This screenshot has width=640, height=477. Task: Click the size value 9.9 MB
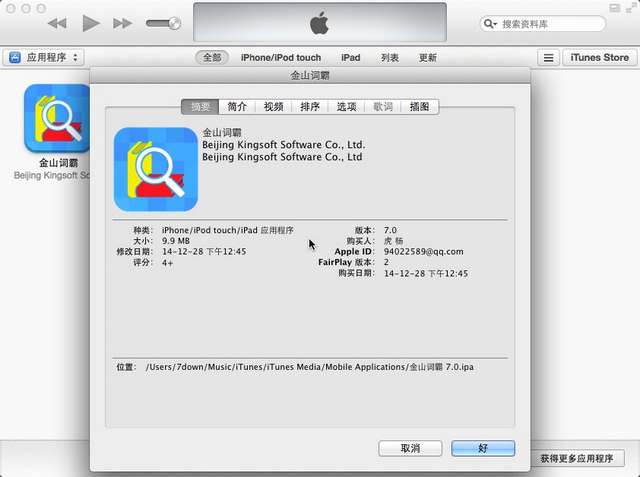[x=176, y=241]
